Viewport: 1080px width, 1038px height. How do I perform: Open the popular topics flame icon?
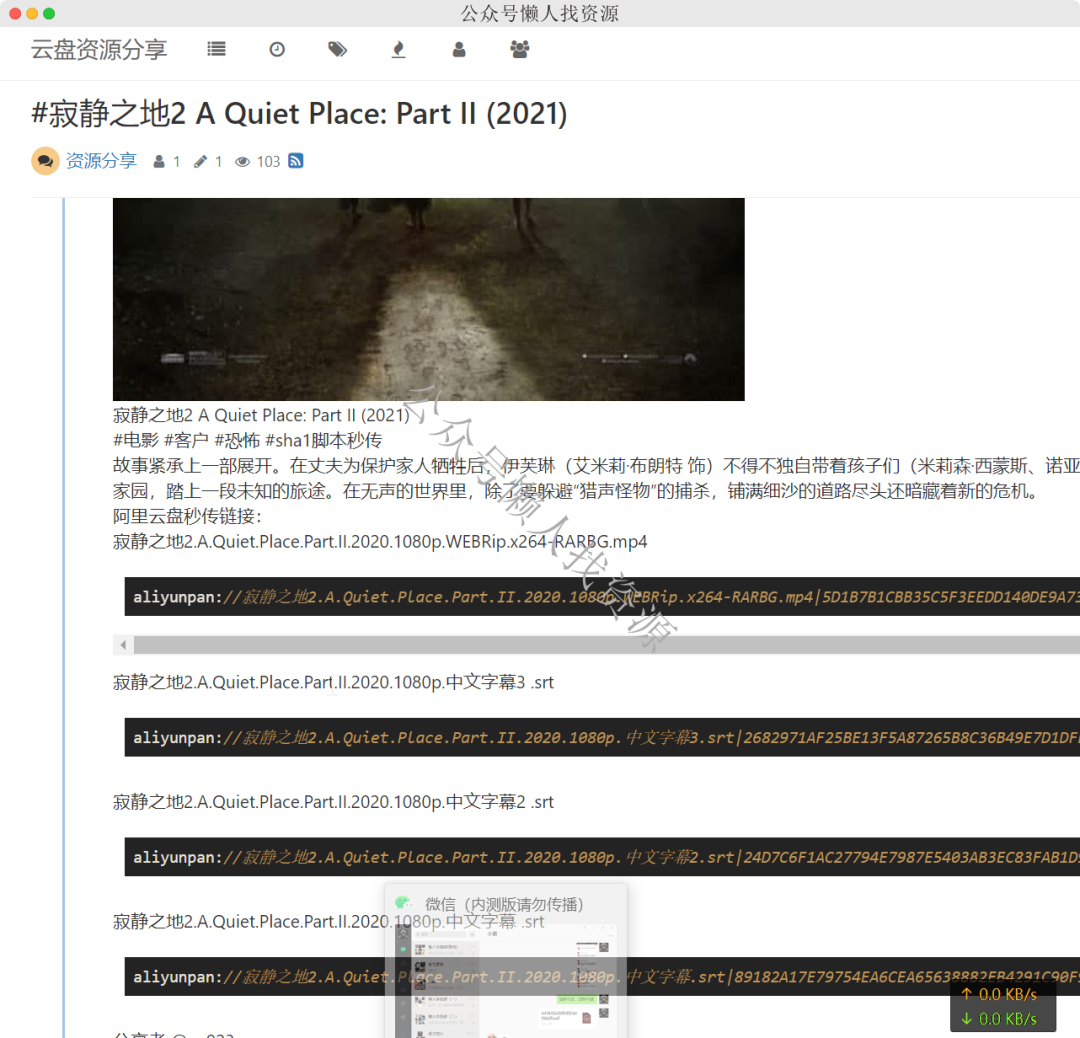[x=398, y=49]
